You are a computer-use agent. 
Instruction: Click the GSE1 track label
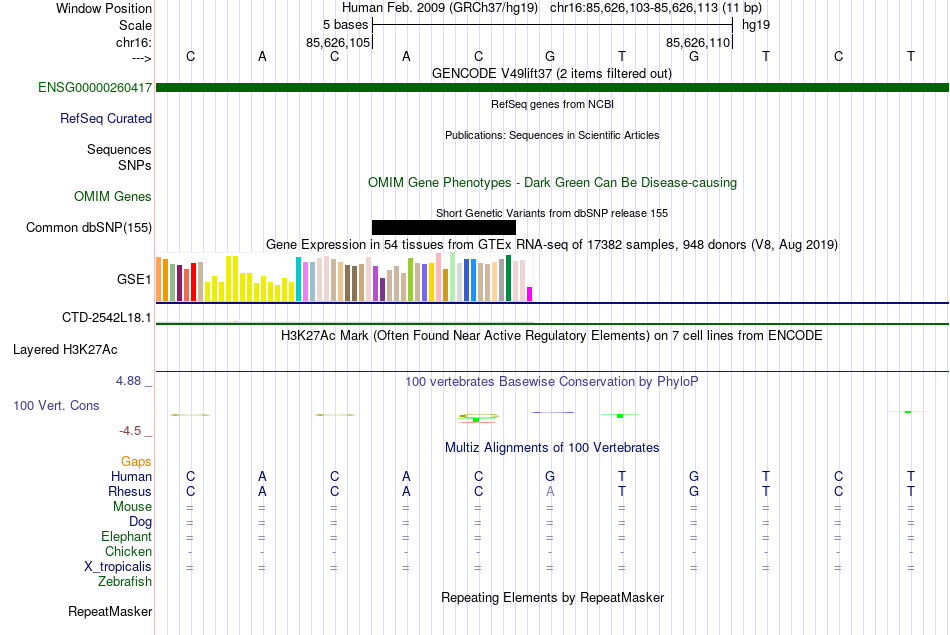pos(134,279)
